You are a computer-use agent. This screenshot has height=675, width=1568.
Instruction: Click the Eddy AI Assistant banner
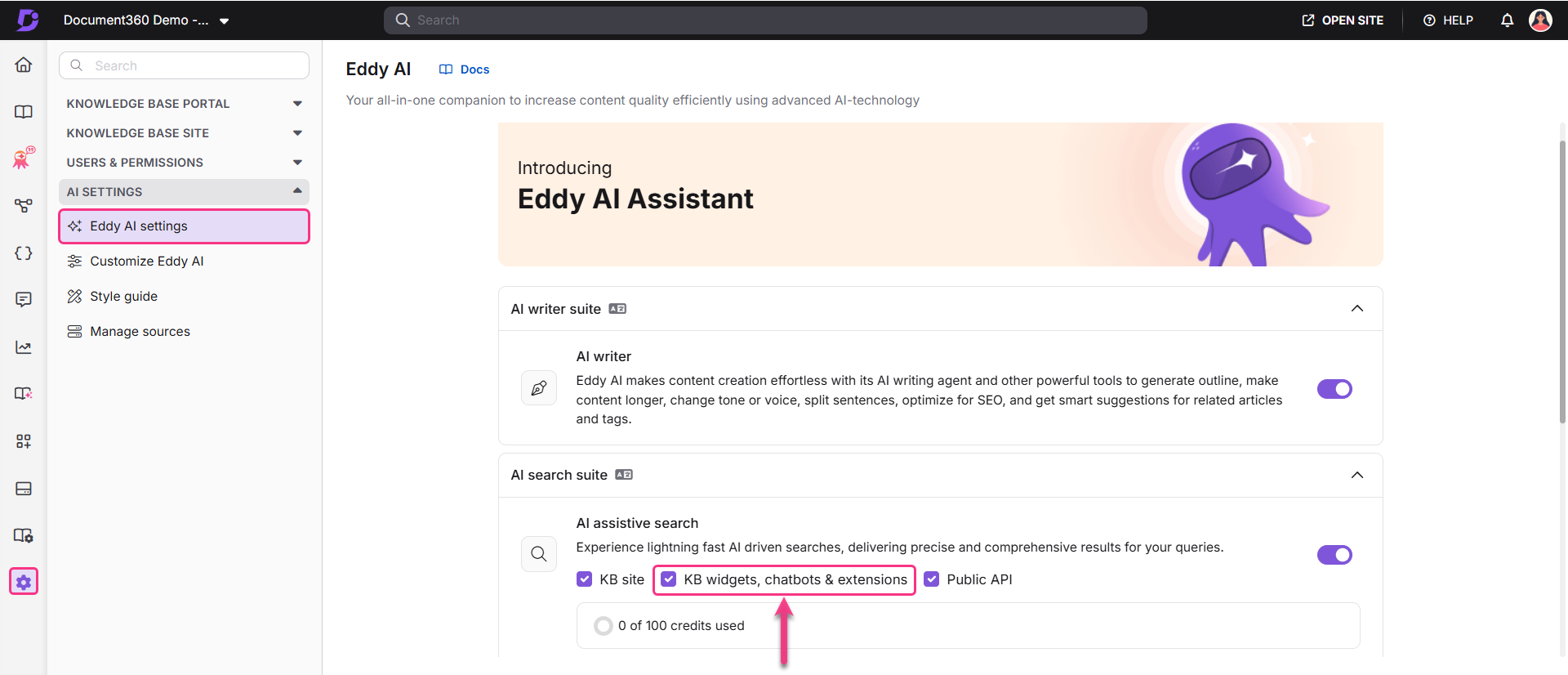[x=940, y=194]
